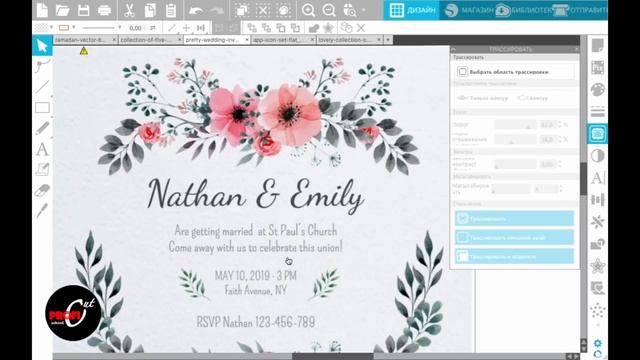Close the ramadan-vector tab
The image size is (640, 360).
coord(114,40)
